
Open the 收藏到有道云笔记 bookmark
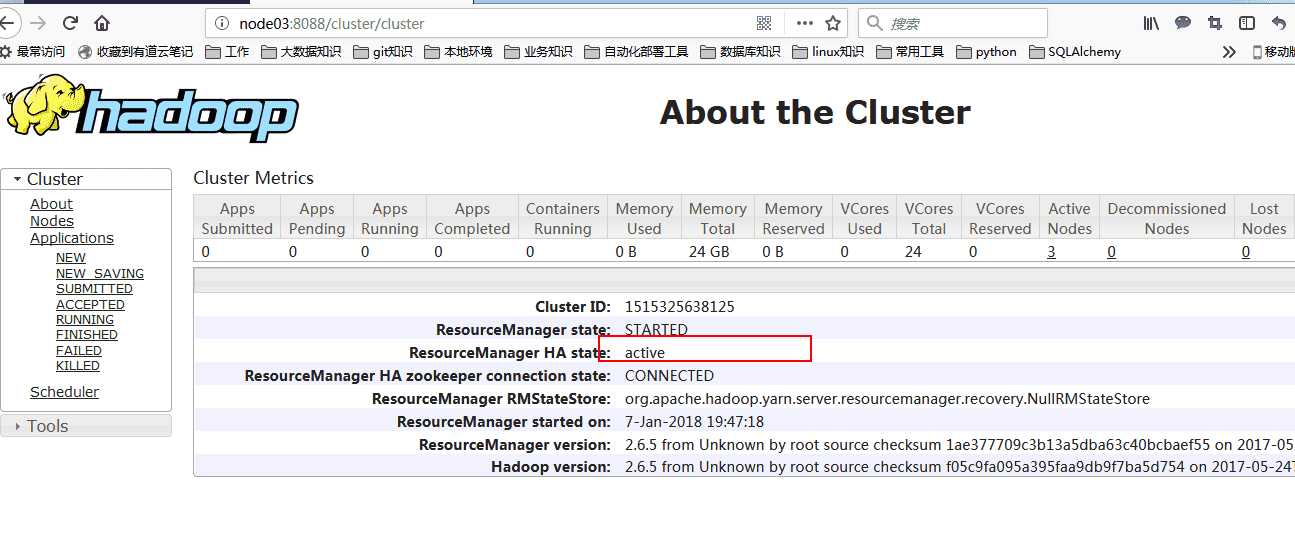pyautogui.click(x=135, y=52)
